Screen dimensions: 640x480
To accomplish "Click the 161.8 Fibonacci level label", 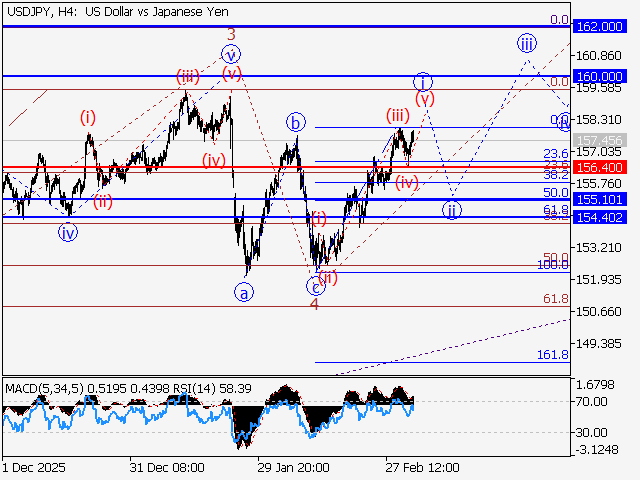I will (554, 355).
